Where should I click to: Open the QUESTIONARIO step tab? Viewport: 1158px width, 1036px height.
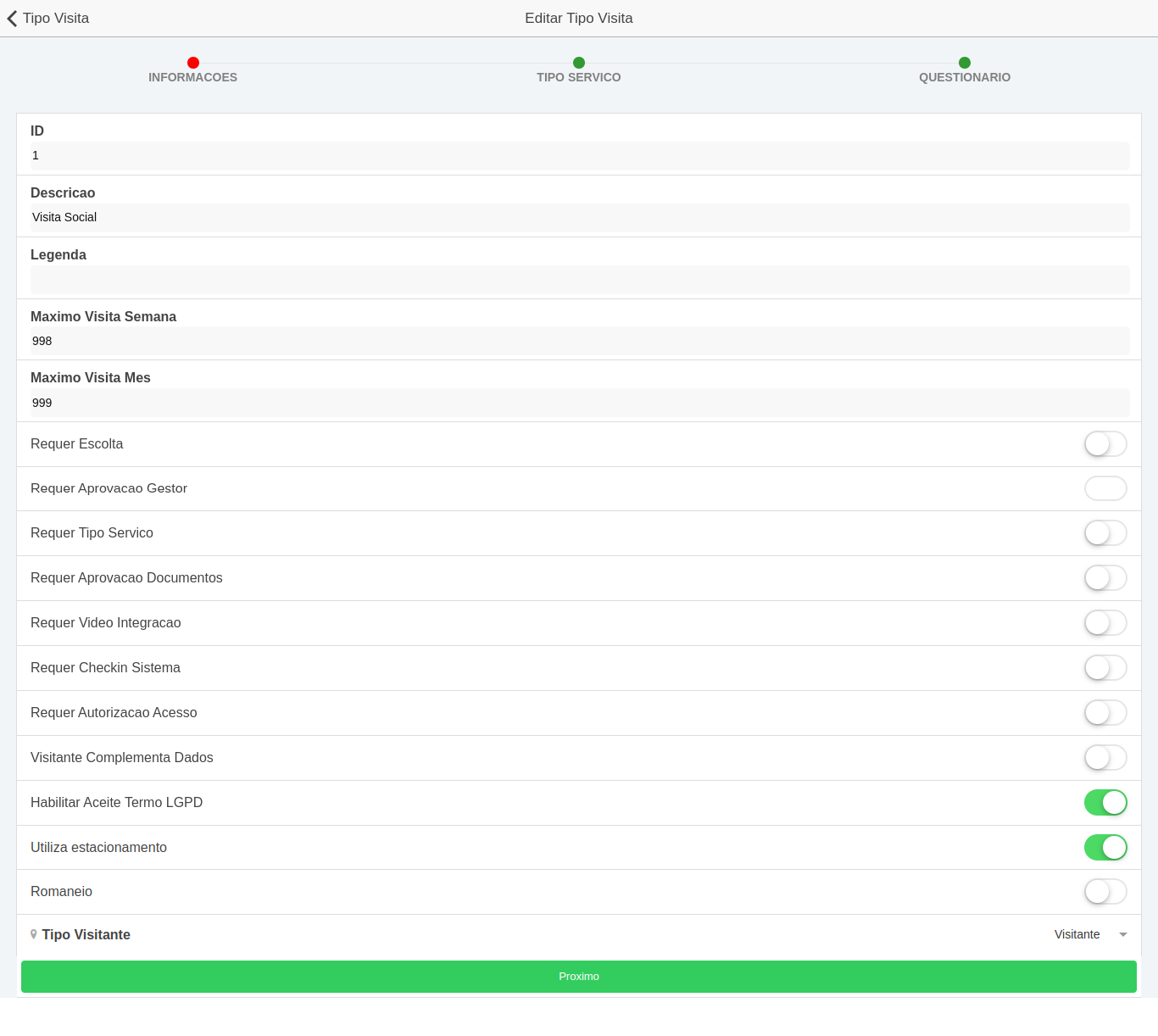(965, 77)
